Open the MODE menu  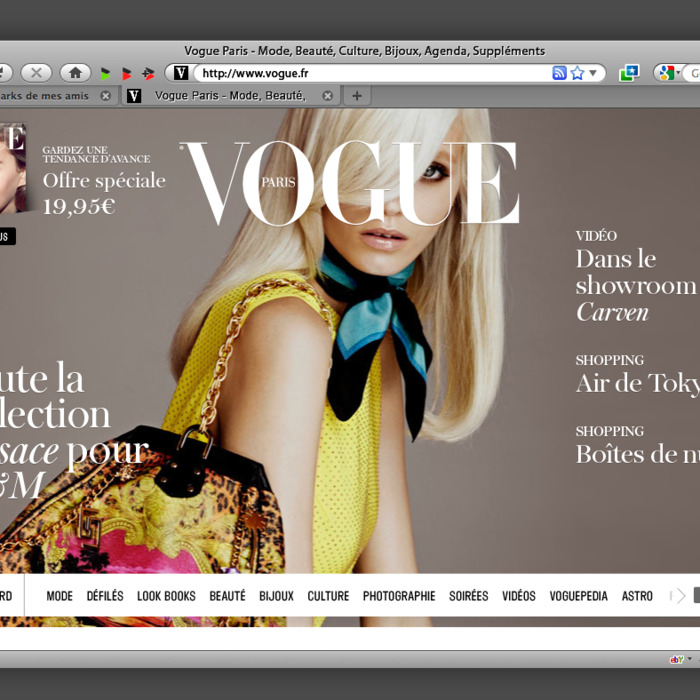[x=59, y=596]
